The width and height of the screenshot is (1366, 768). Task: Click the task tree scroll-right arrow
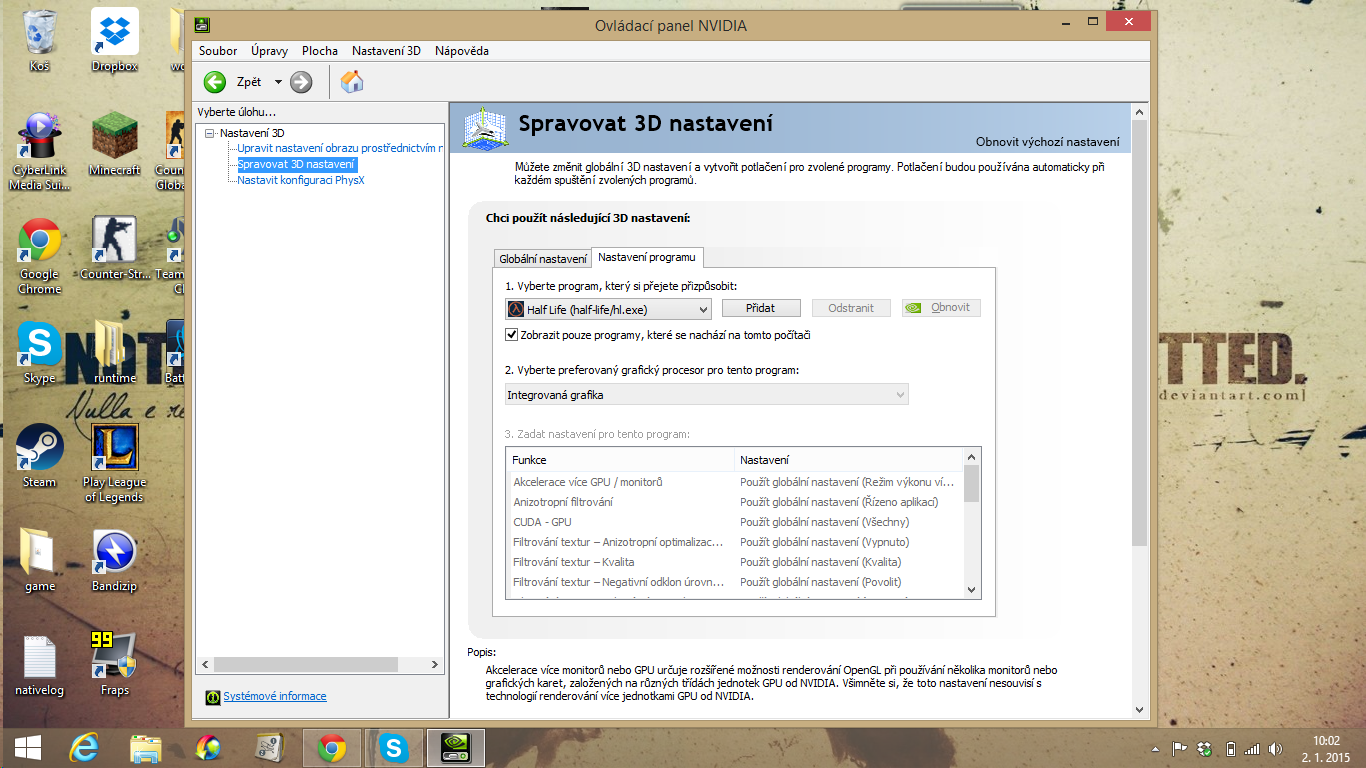[x=435, y=664]
